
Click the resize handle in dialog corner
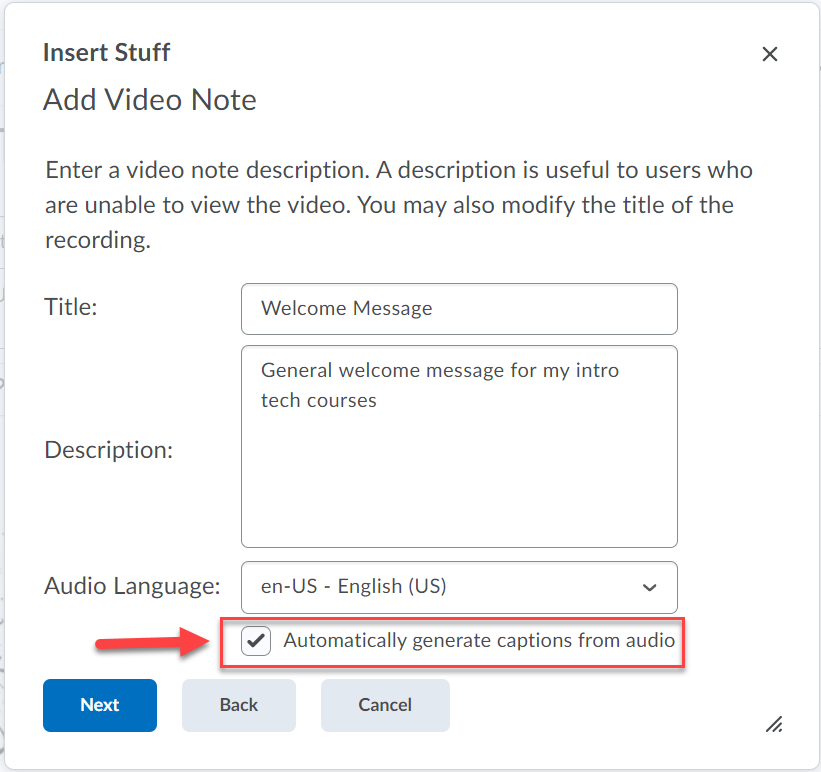point(773,724)
